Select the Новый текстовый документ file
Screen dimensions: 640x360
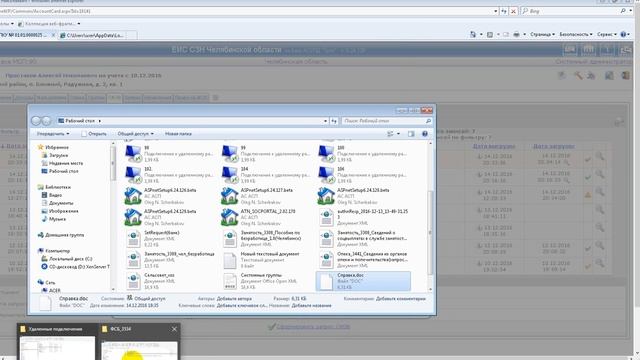point(263,260)
